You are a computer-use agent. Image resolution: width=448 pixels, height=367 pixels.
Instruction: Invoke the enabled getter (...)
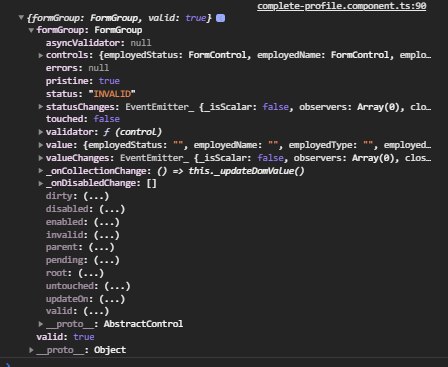pyautogui.click(x=107, y=222)
